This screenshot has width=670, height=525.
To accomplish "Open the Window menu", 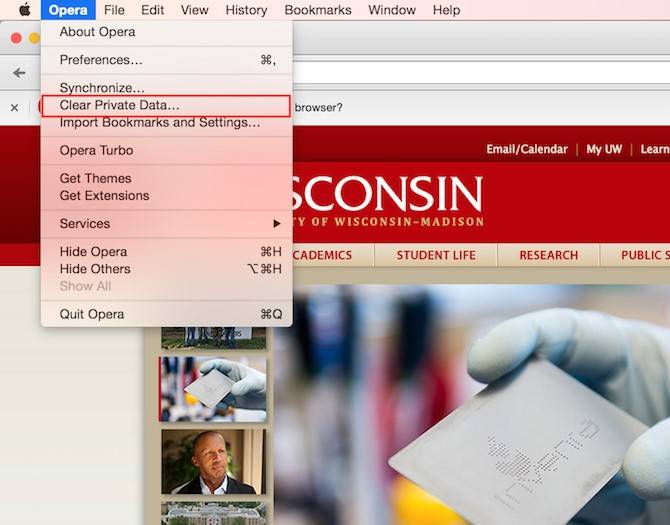I will click(x=392, y=10).
